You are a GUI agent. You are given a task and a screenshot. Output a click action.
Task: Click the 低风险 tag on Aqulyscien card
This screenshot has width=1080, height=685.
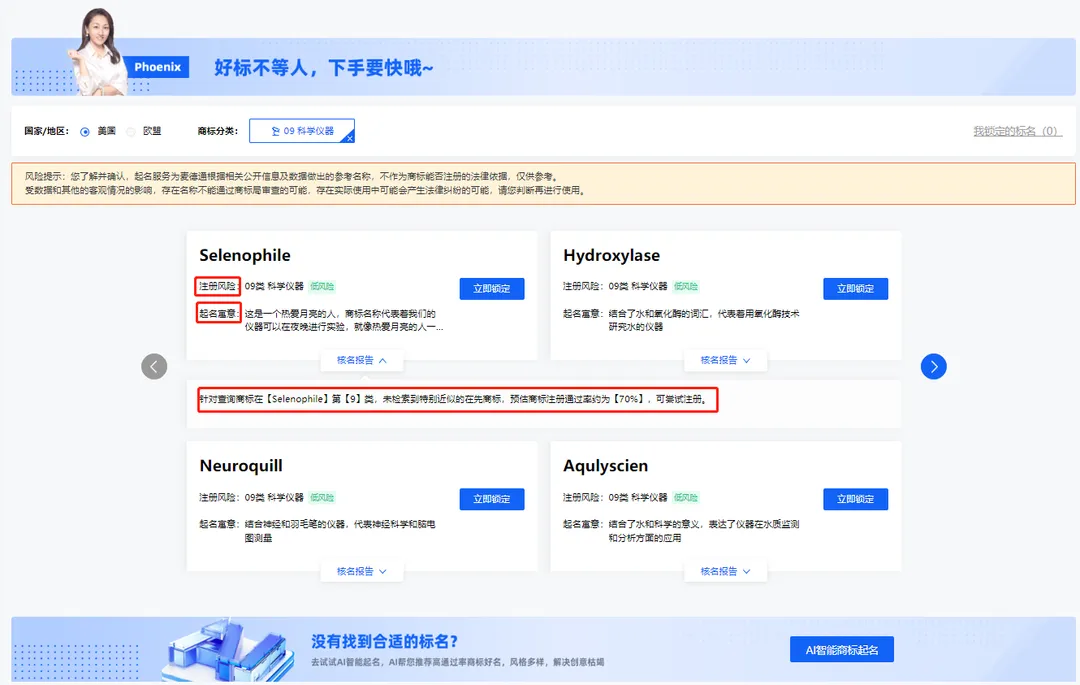[685, 497]
